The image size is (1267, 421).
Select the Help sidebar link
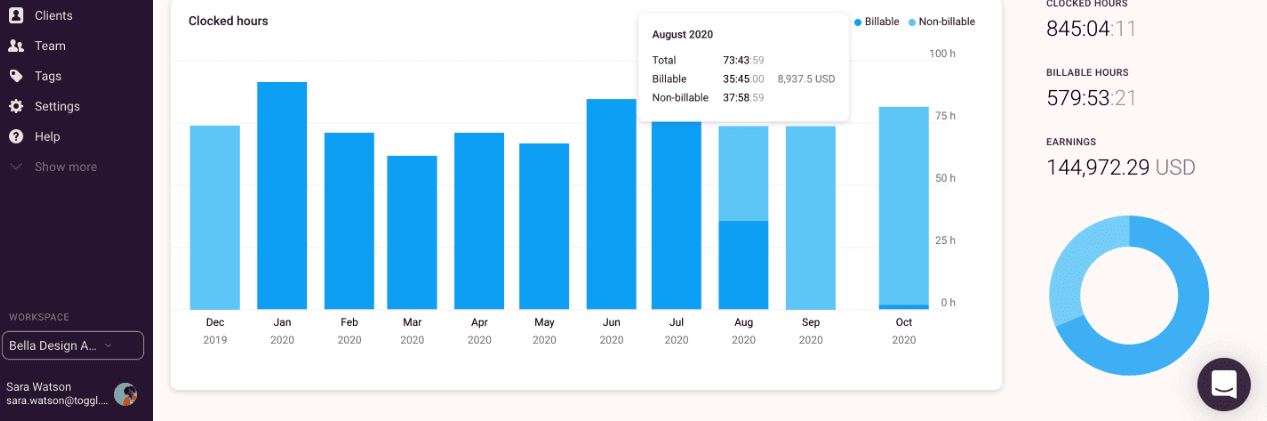click(x=47, y=136)
